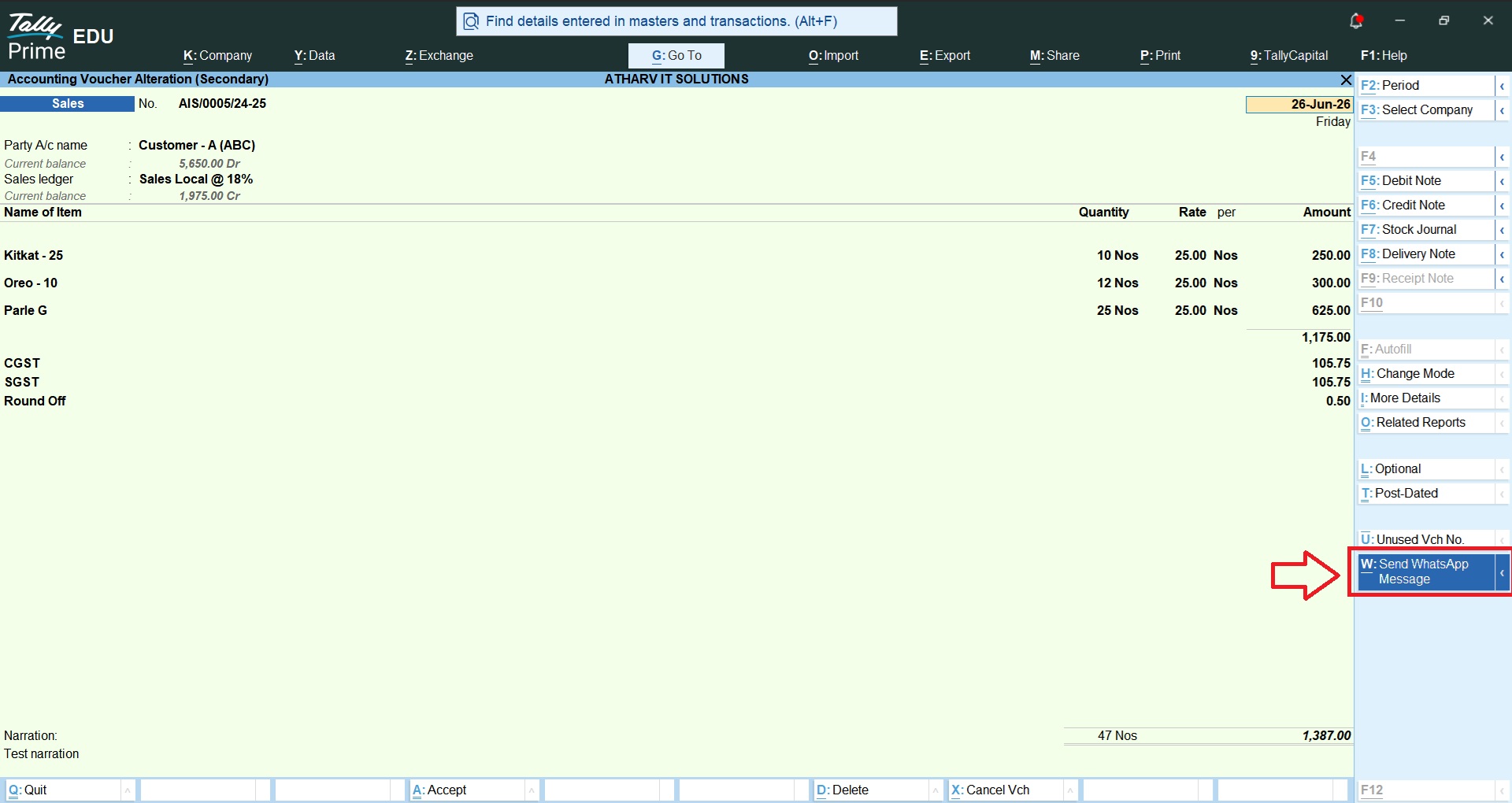Expand the F5 Debit Note chevron

coord(1502,181)
